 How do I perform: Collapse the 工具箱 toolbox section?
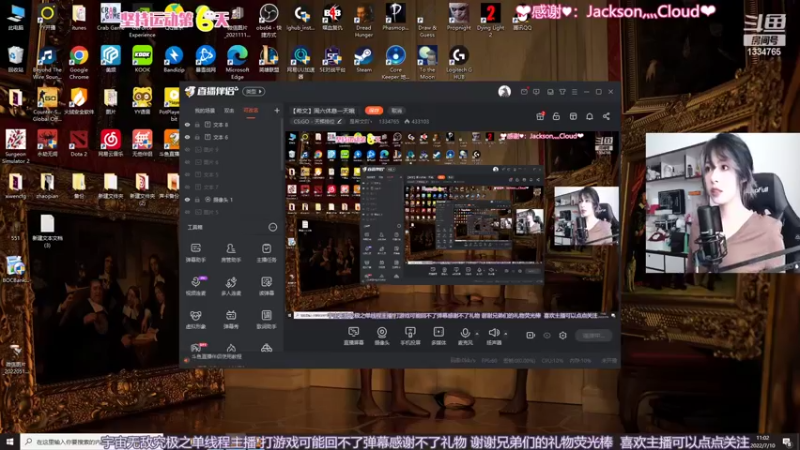pos(273,227)
